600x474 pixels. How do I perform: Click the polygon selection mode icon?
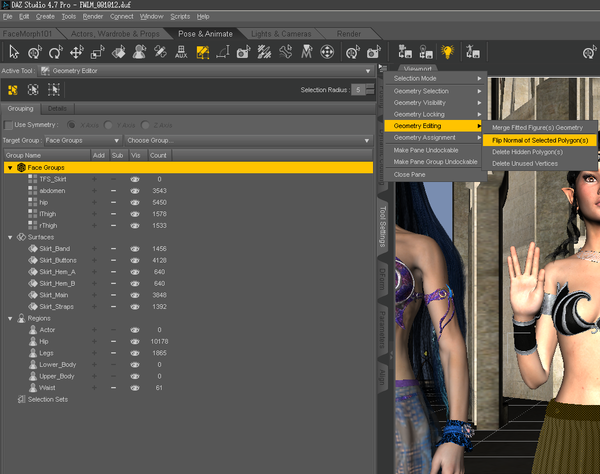13,90
